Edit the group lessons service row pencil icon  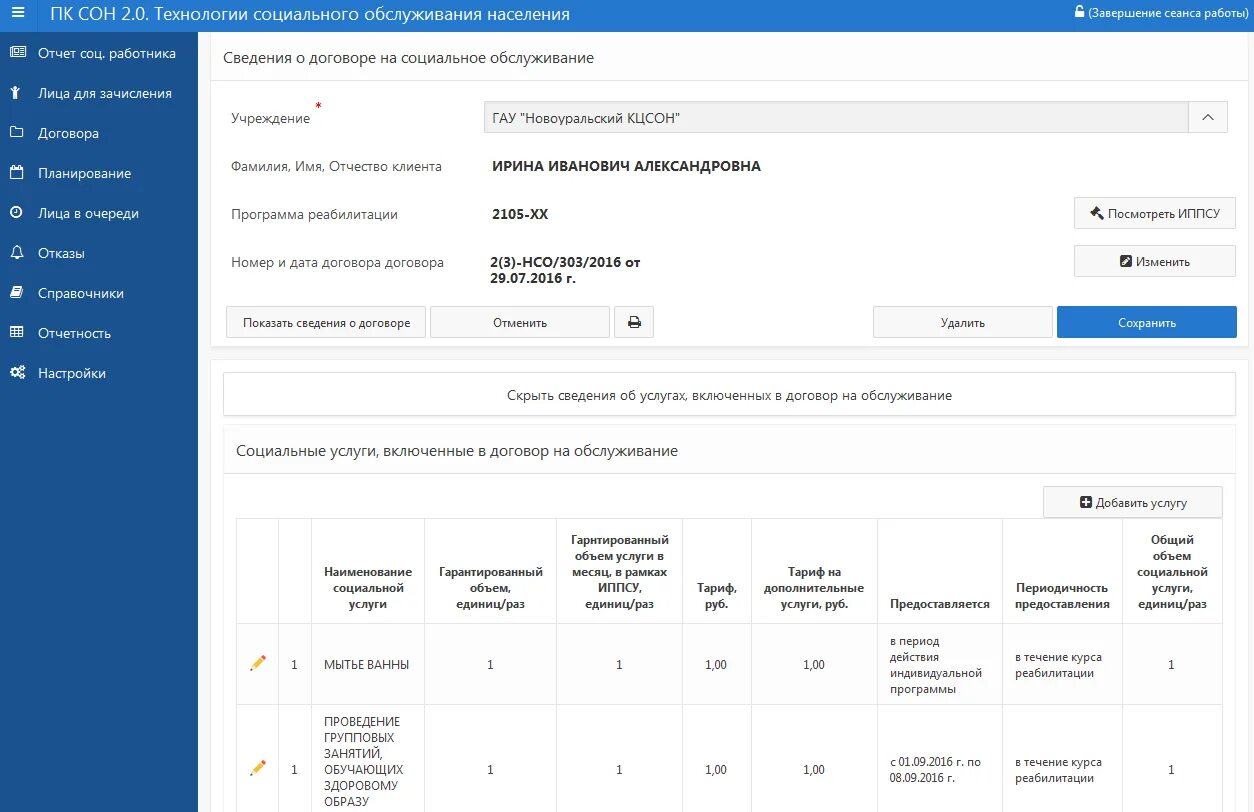pos(256,767)
